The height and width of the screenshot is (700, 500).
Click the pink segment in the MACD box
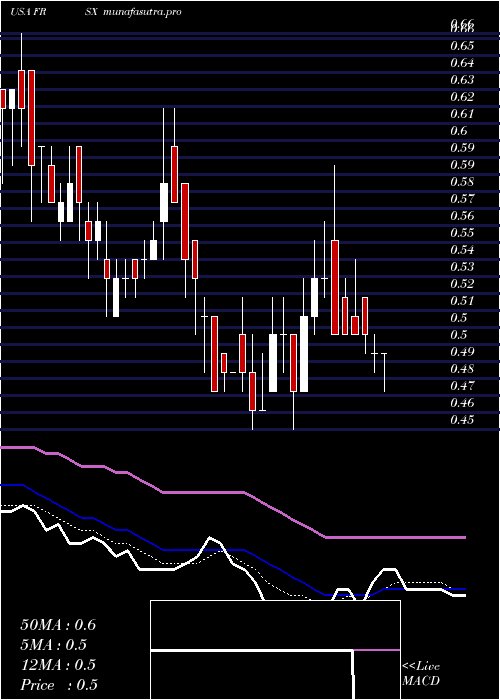tap(377, 650)
